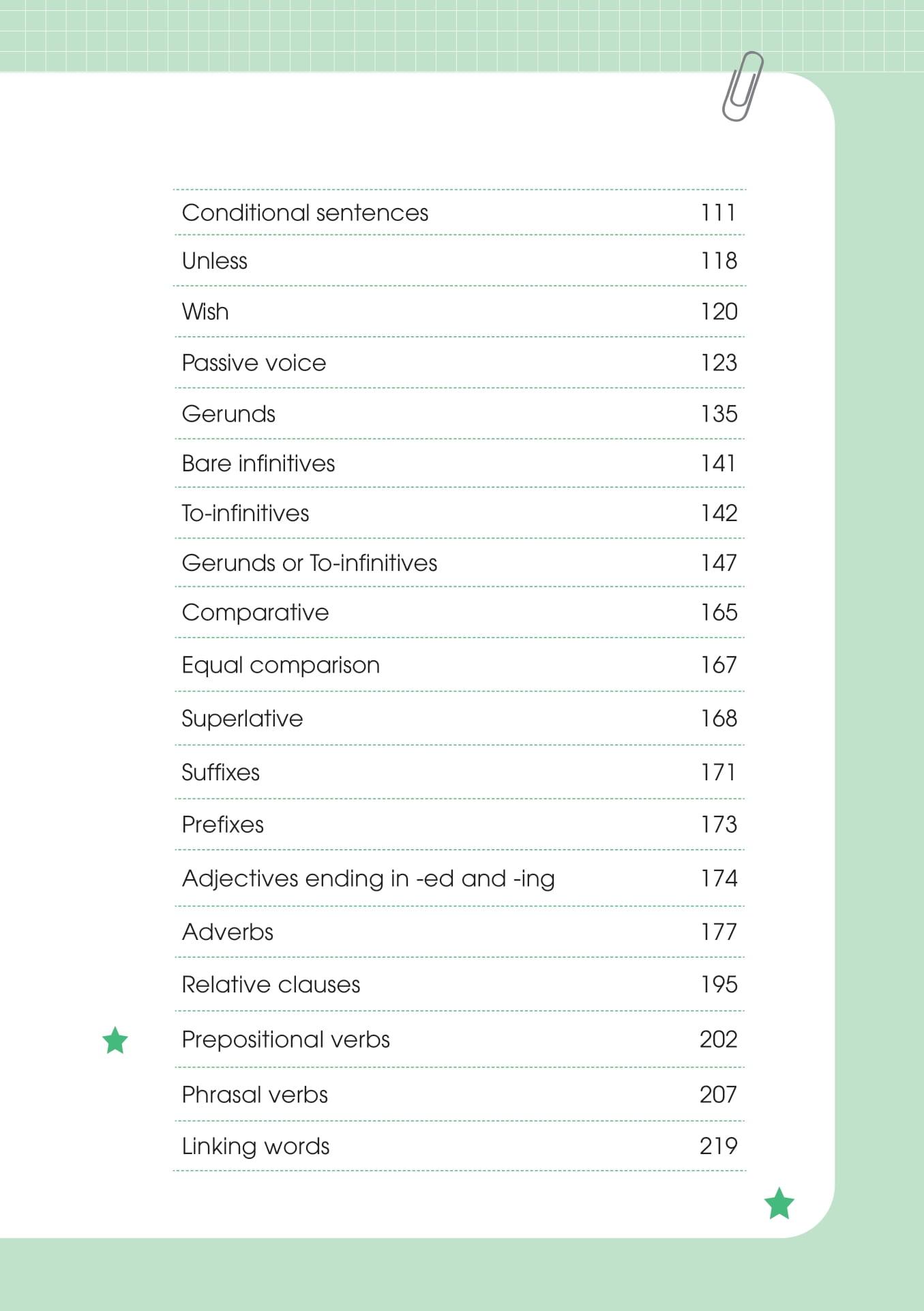Click the green star beside Prepositional verbs
Screen dimensions: 924x1311
(x=115, y=1040)
